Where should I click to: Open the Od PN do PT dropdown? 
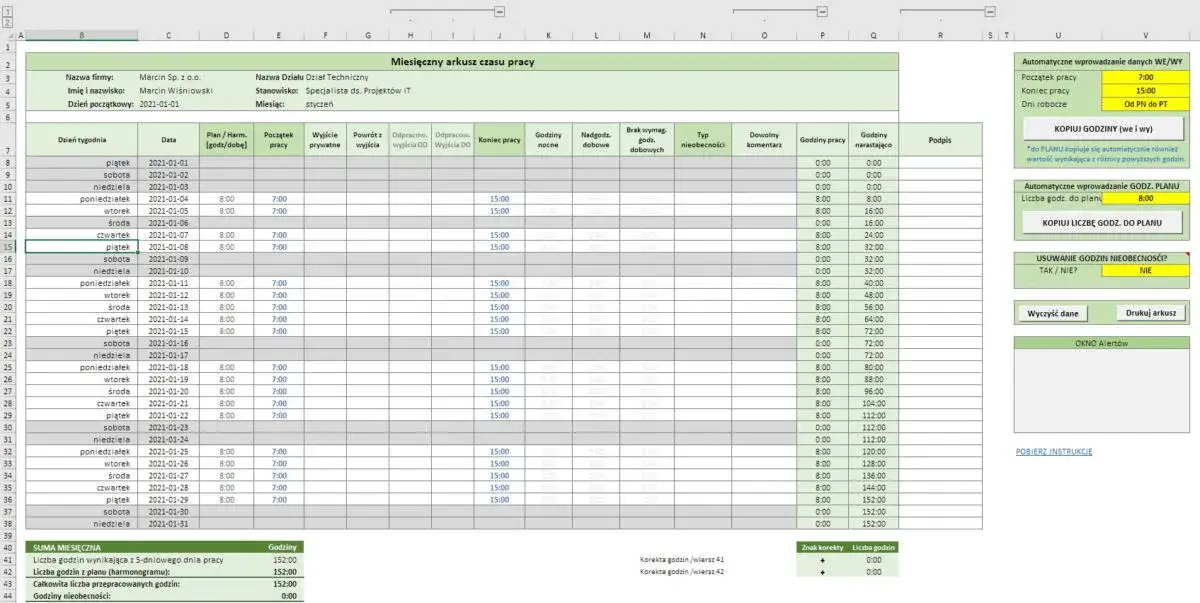[x=1148, y=102]
